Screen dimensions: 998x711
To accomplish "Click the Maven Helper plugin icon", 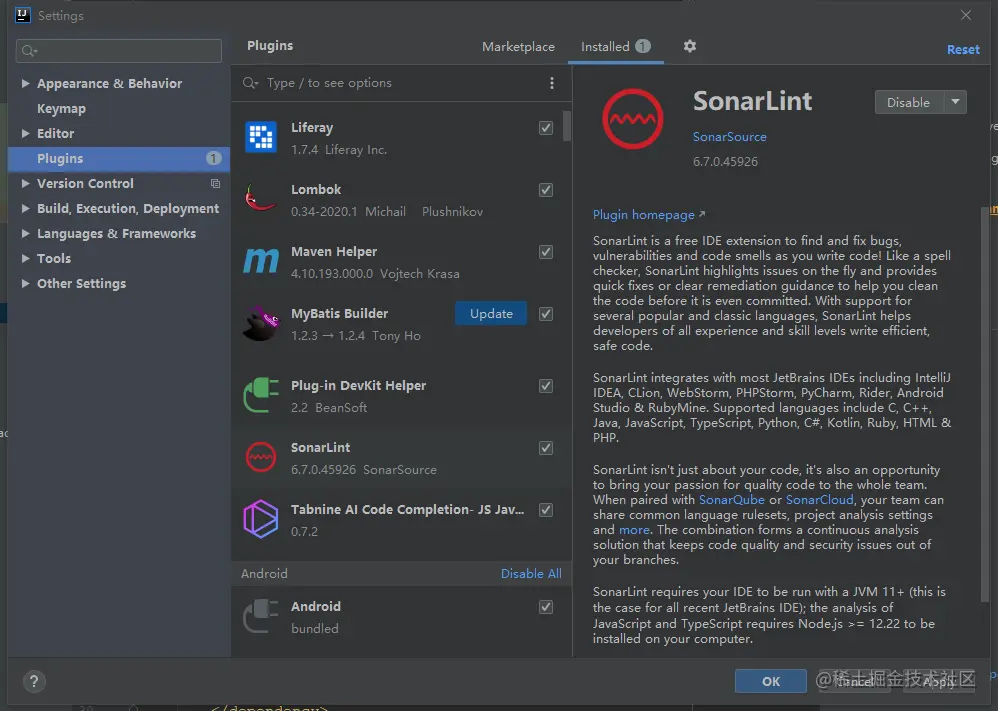I will (261, 261).
